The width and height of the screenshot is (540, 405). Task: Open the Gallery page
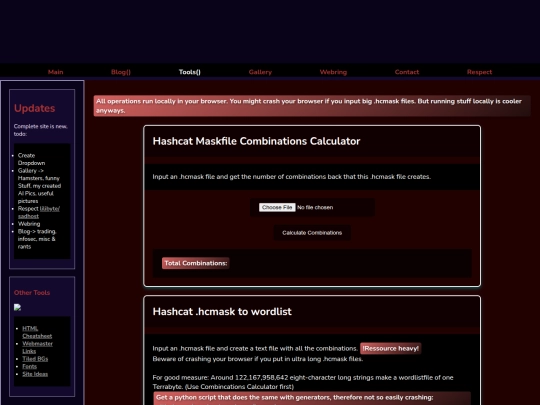[260, 72]
